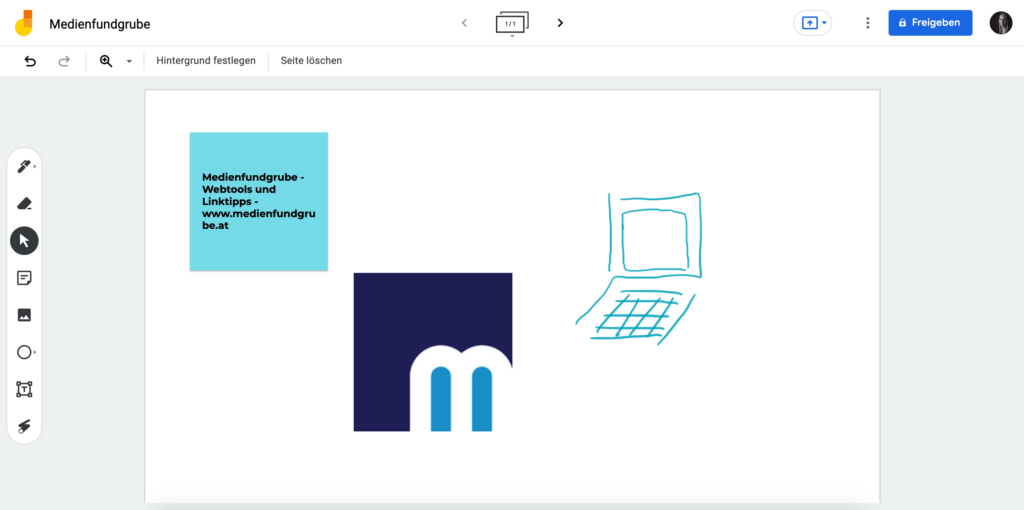Redo the last undone action

point(64,61)
